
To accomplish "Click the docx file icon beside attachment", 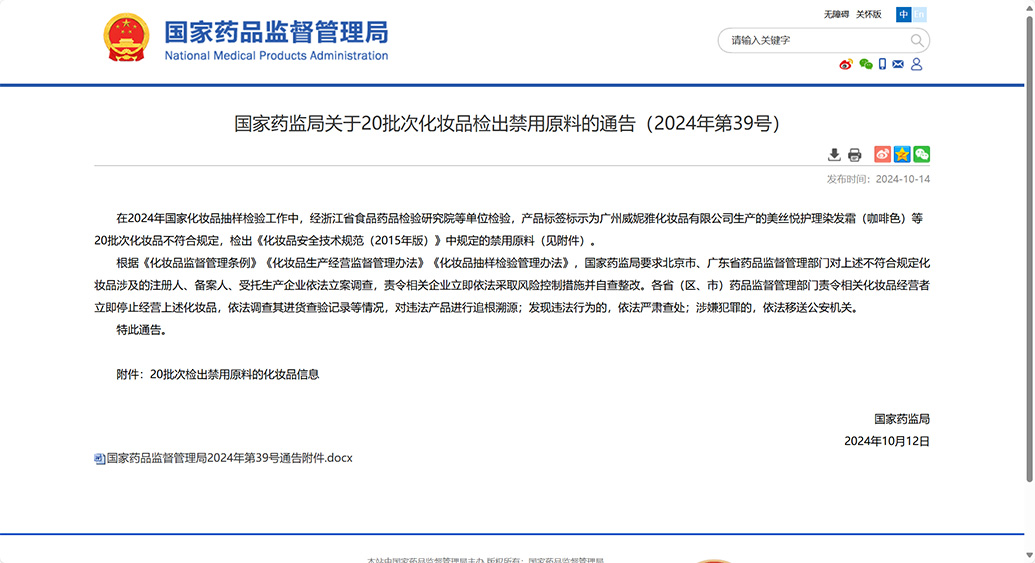I will pos(100,459).
